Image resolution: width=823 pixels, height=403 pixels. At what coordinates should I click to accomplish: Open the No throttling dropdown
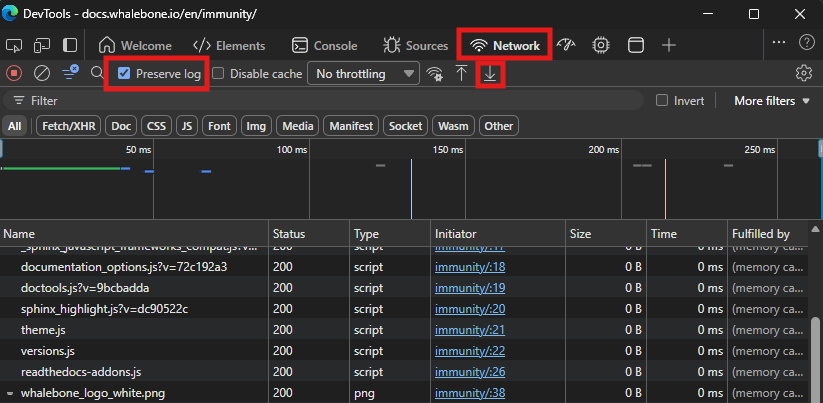[x=363, y=73]
